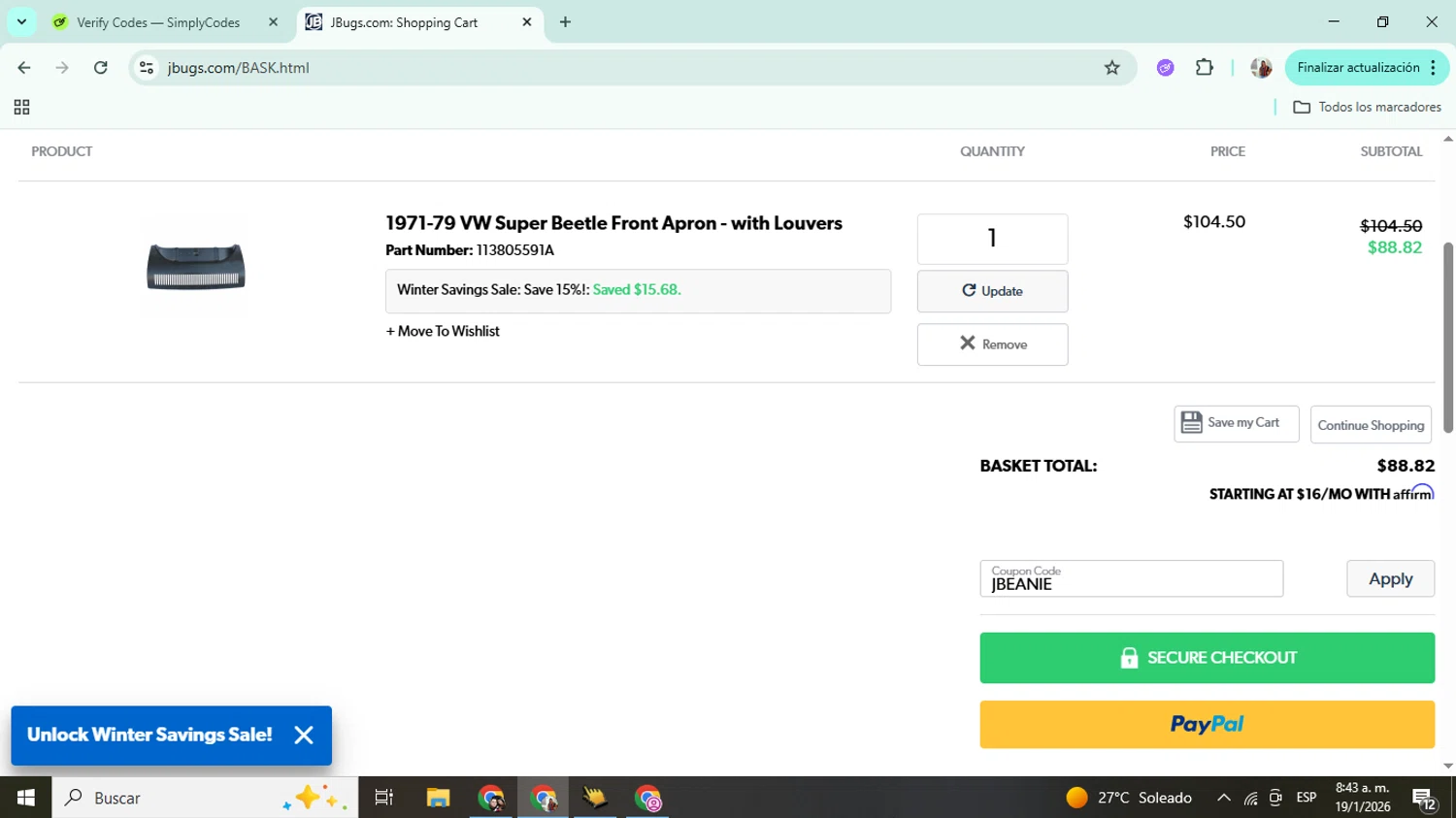Screen dimensions: 1456x818
Task: Click the Update quantity button
Action: (x=992, y=291)
